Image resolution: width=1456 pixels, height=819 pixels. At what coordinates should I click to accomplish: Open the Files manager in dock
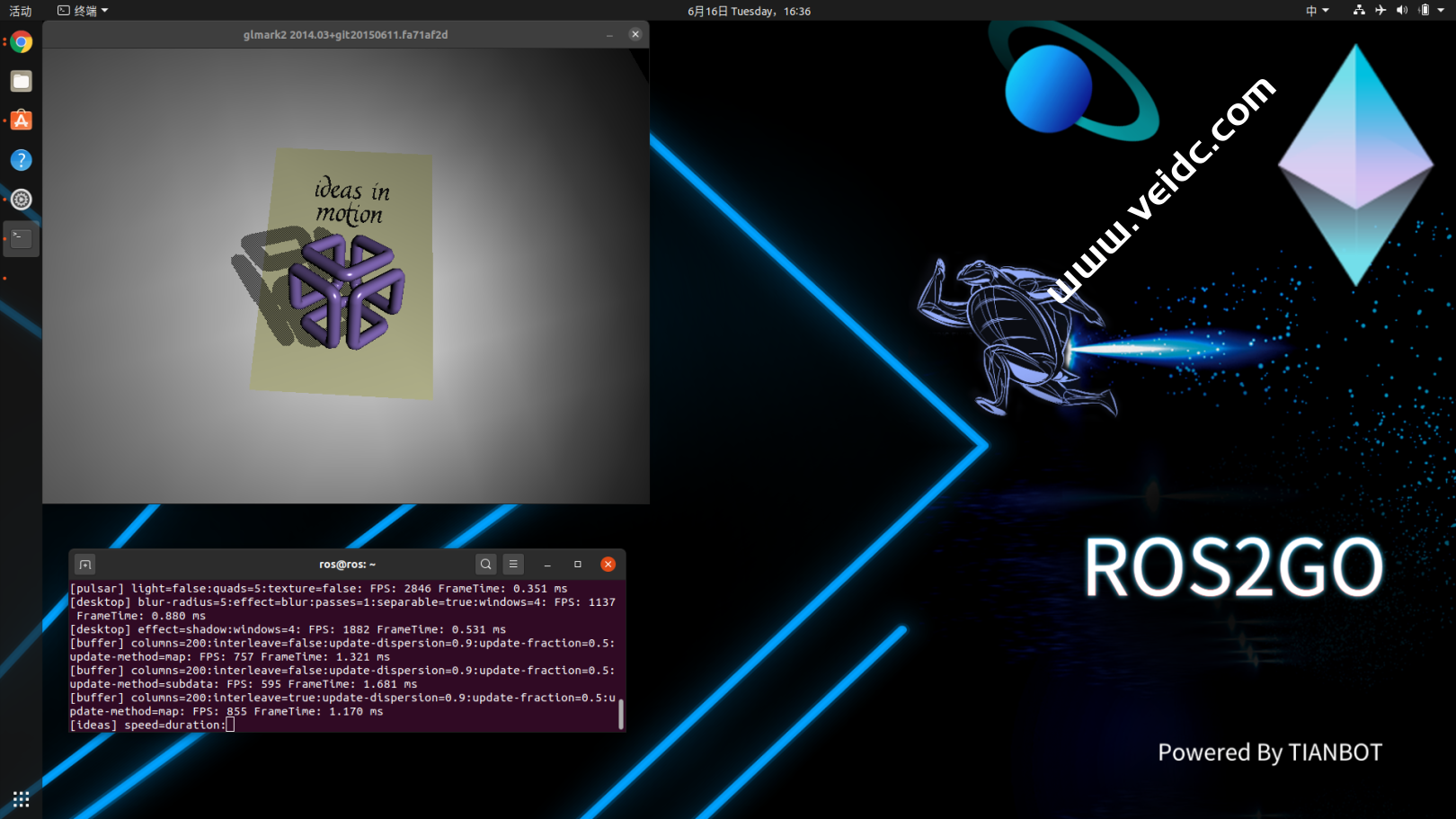(22, 82)
